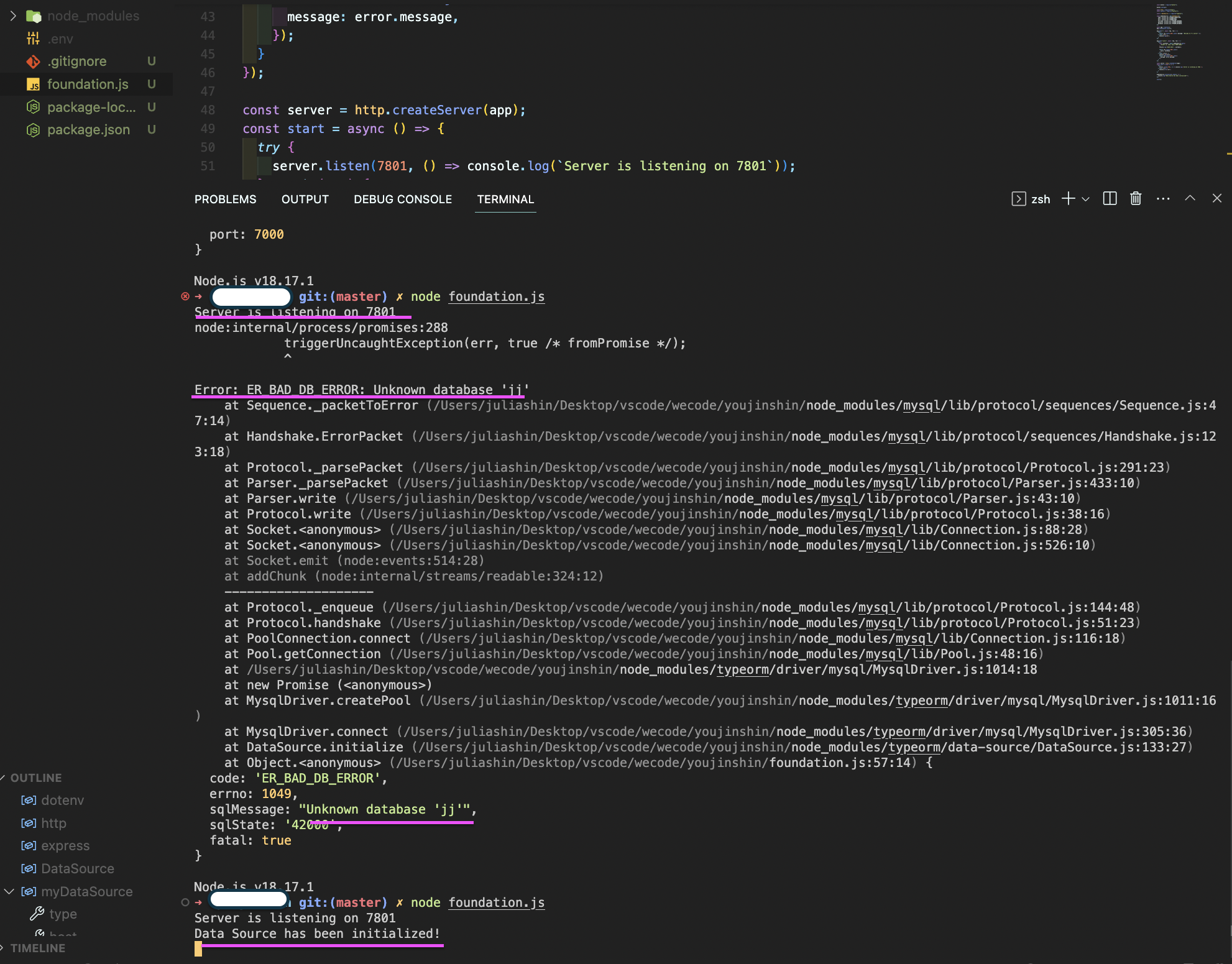Image resolution: width=1232 pixels, height=964 pixels.
Task: Kill terminal with trash icon
Action: point(1136,198)
